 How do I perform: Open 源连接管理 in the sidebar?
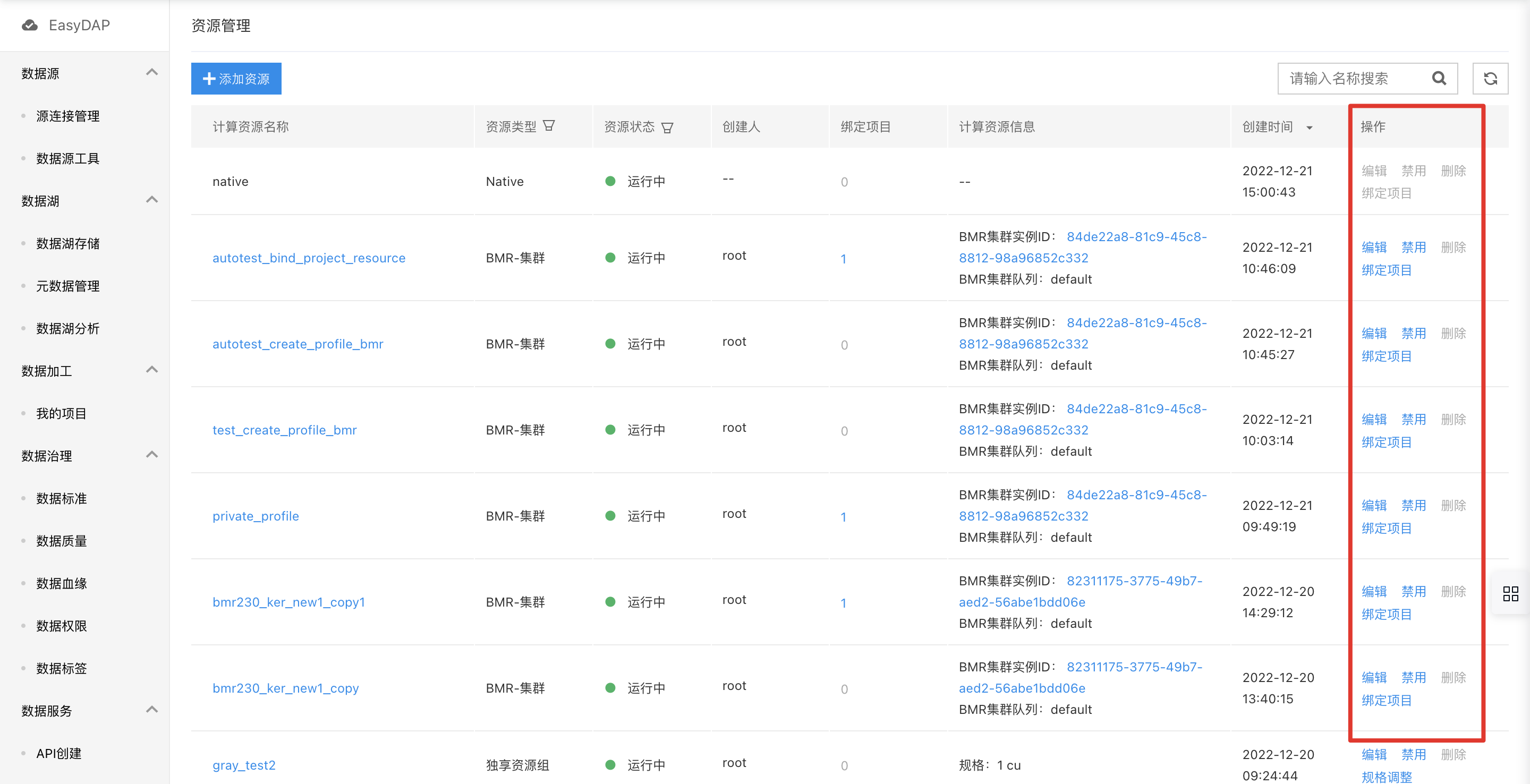click(x=67, y=116)
